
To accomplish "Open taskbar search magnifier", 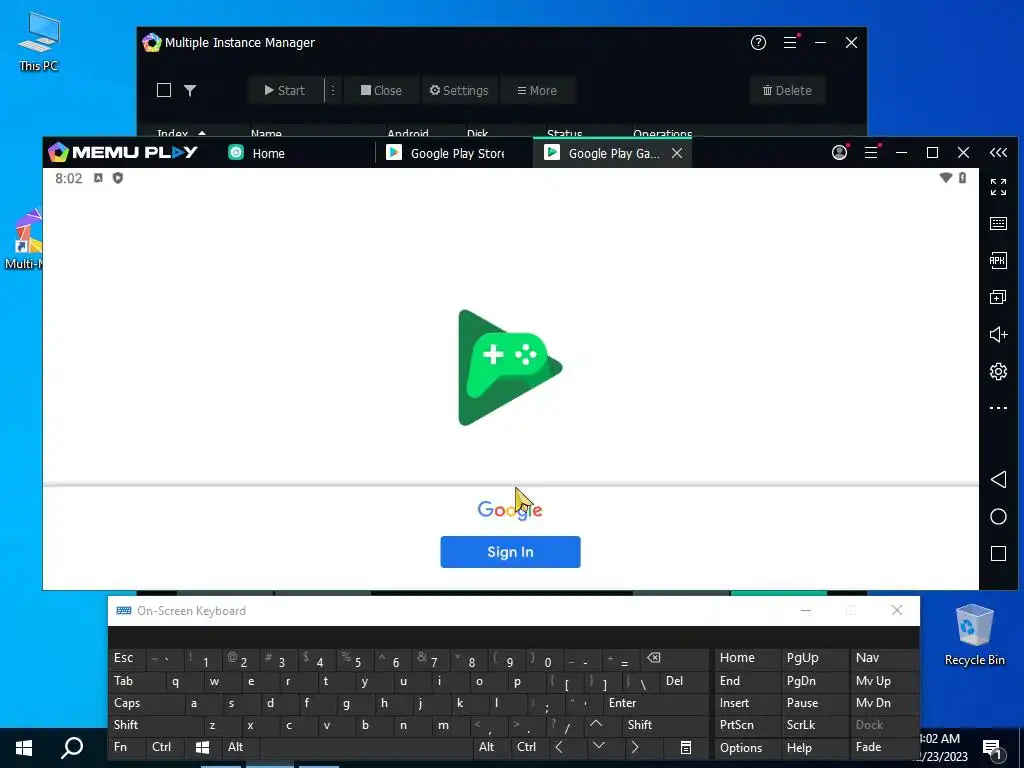I will click(x=72, y=748).
